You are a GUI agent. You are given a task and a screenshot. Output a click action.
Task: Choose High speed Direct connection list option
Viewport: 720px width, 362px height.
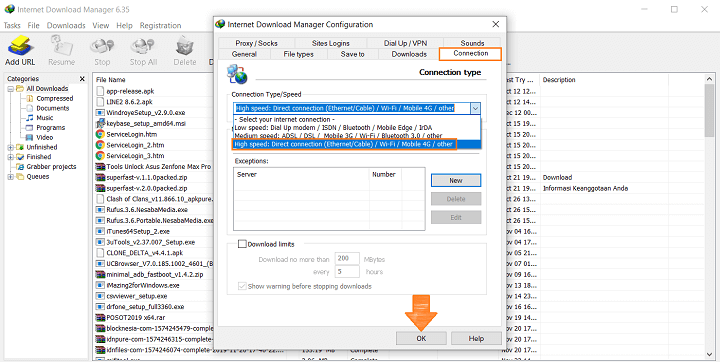[x=357, y=144]
